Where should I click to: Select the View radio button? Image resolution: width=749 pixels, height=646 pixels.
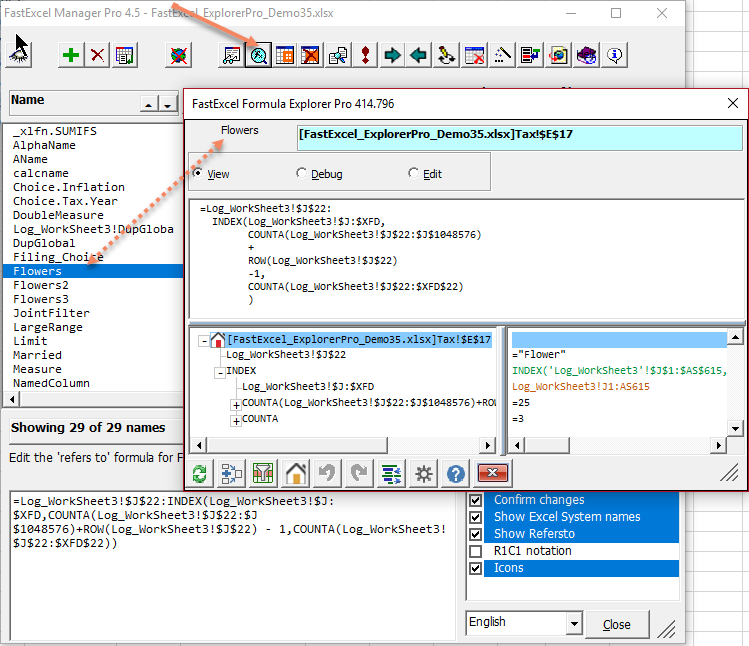(197, 173)
